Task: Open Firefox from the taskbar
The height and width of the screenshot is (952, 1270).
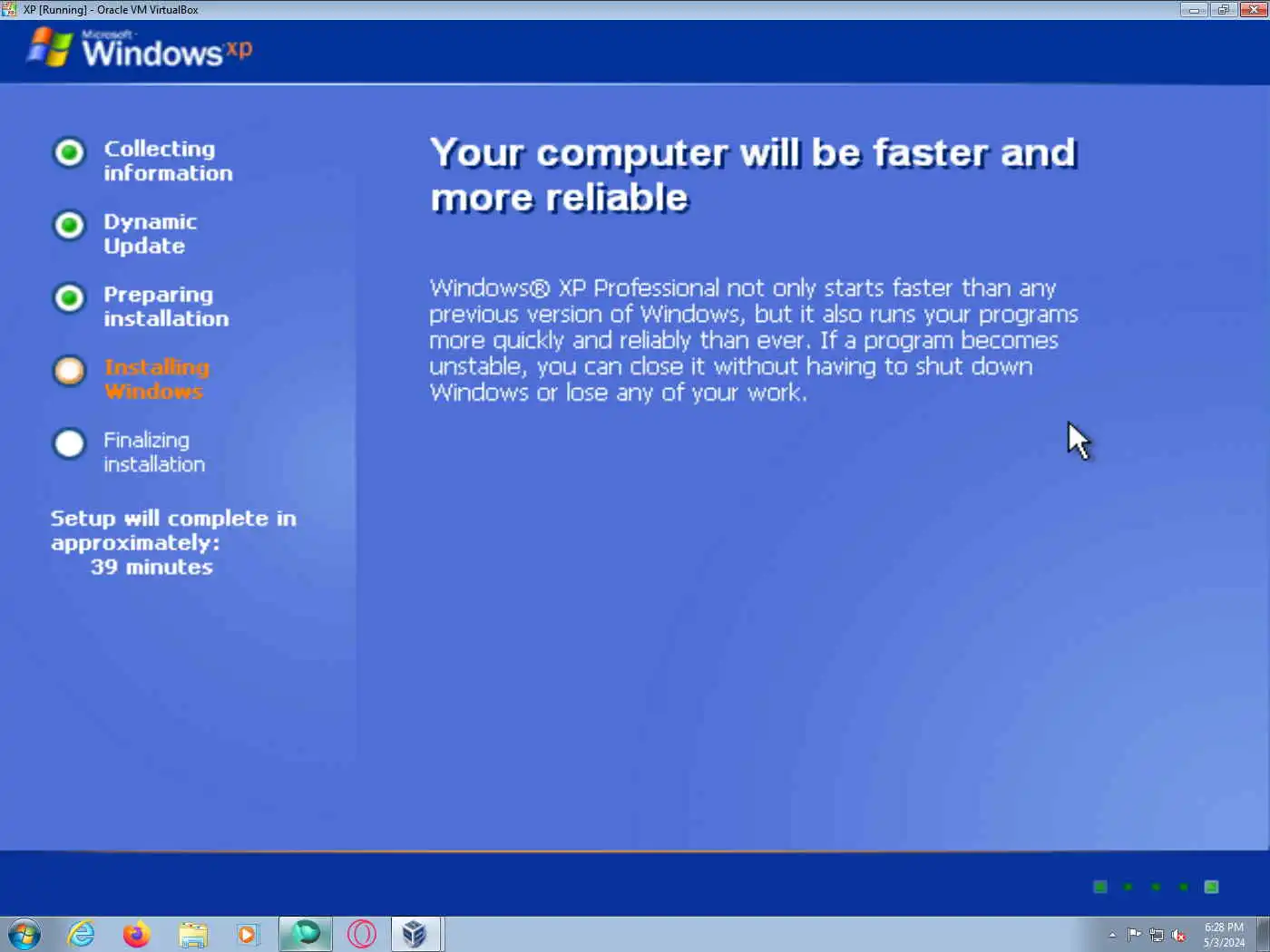Action: pyautogui.click(x=137, y=934)
